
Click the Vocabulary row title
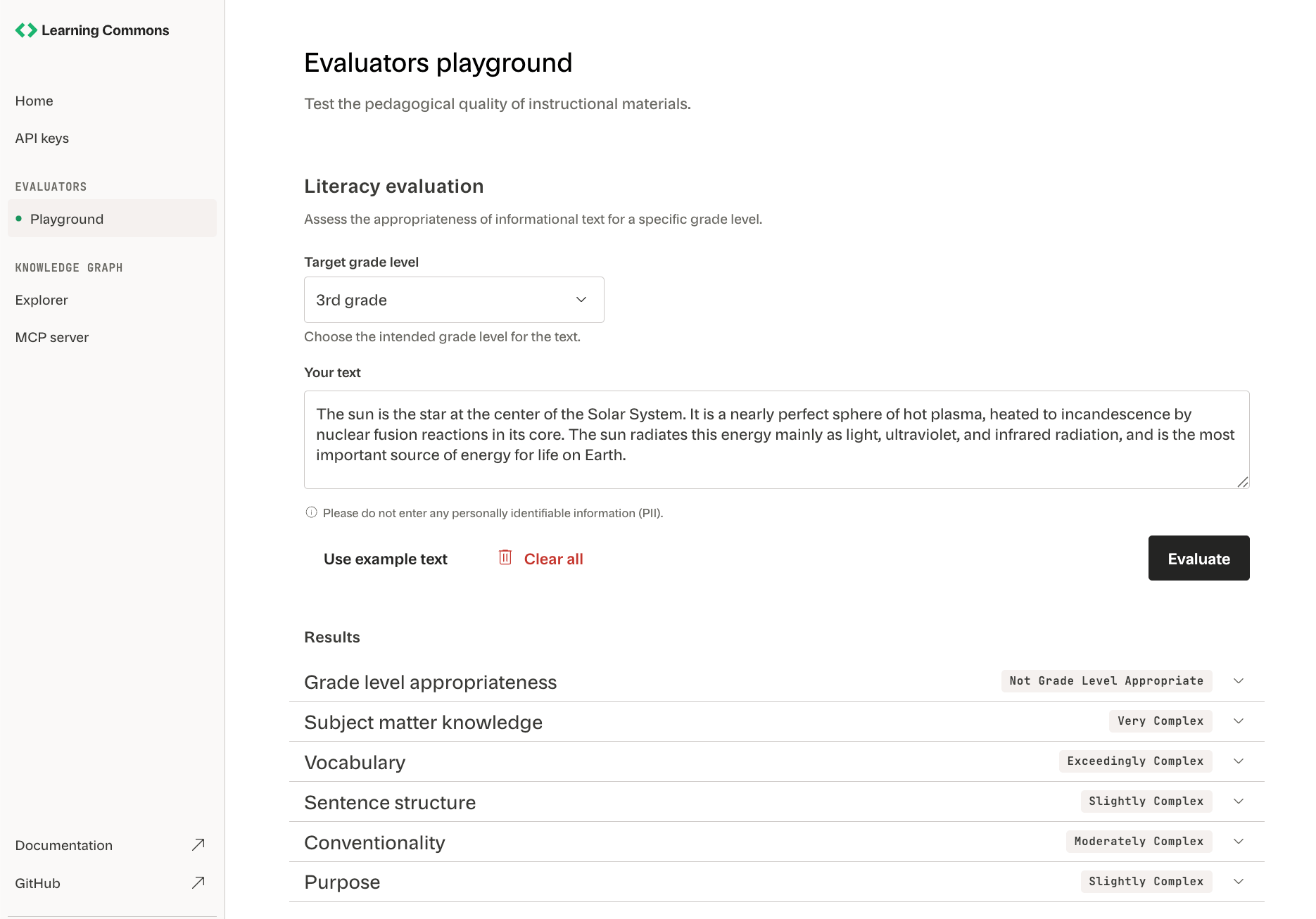(355, 762)
